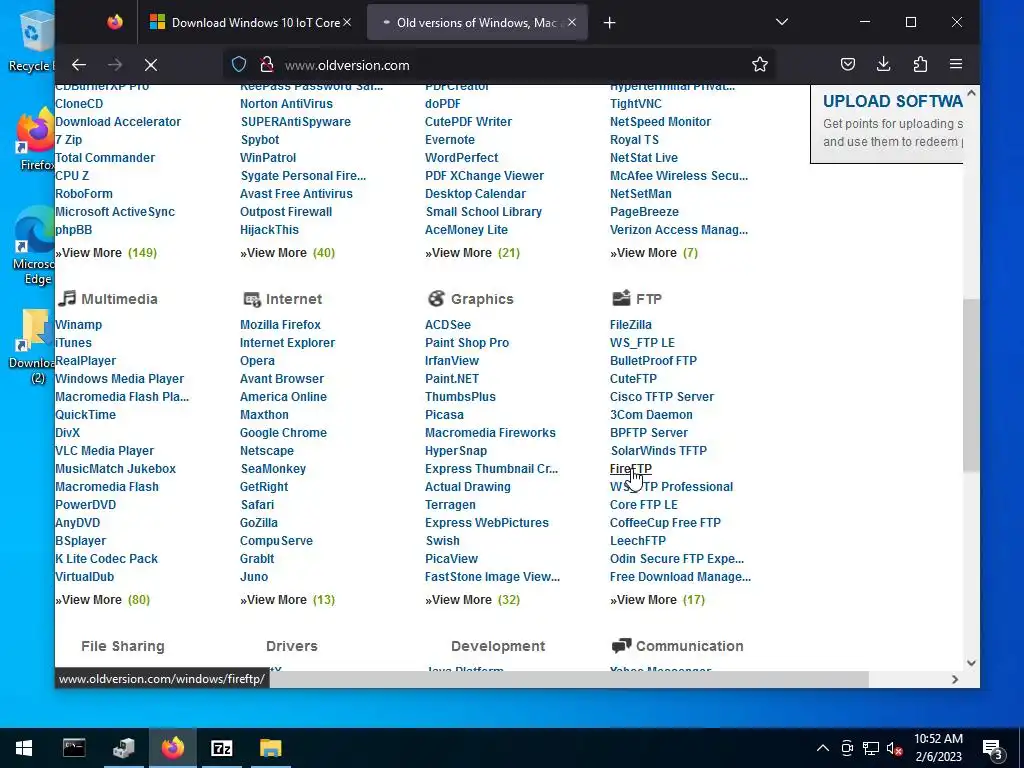Show hidden system tray icons

(x=823, y=748)
